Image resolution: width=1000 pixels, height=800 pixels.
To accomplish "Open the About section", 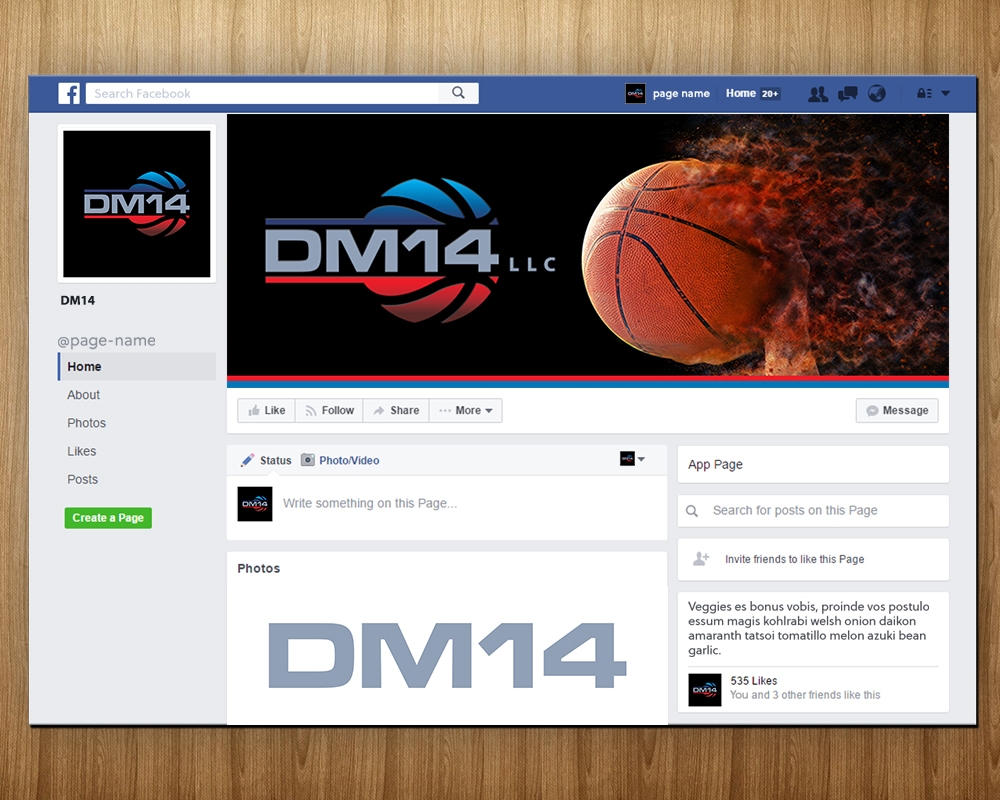I will [83, 395].
